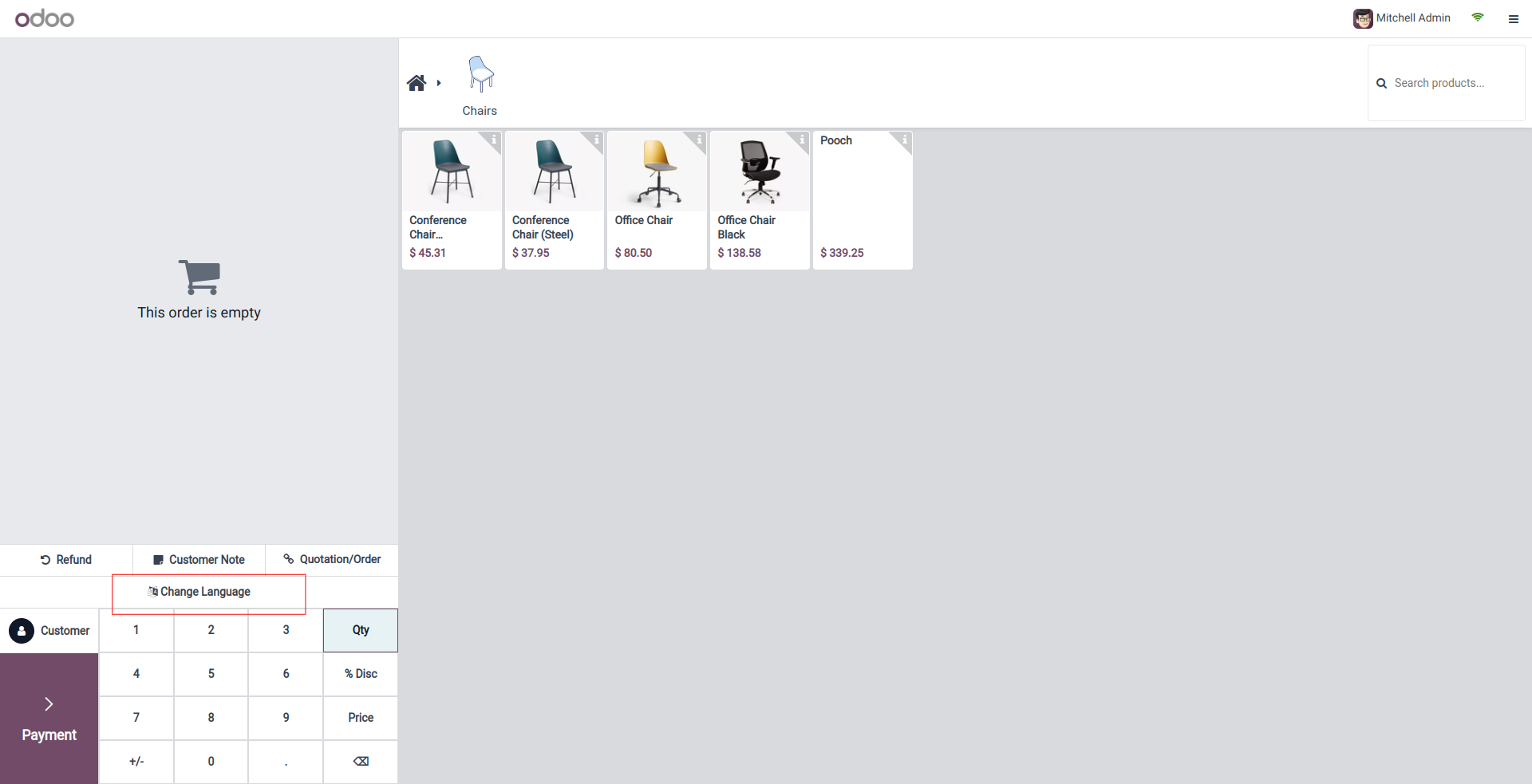Select Qty mode on numpad
Viewport: 1532px width, 784px height.
point(361,630)
